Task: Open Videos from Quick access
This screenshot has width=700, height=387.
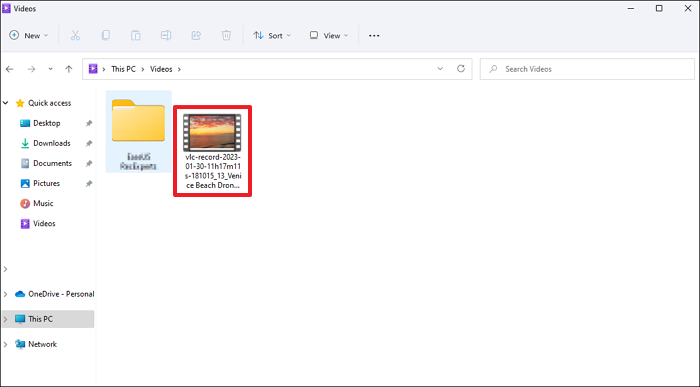Action: [44, 224]
